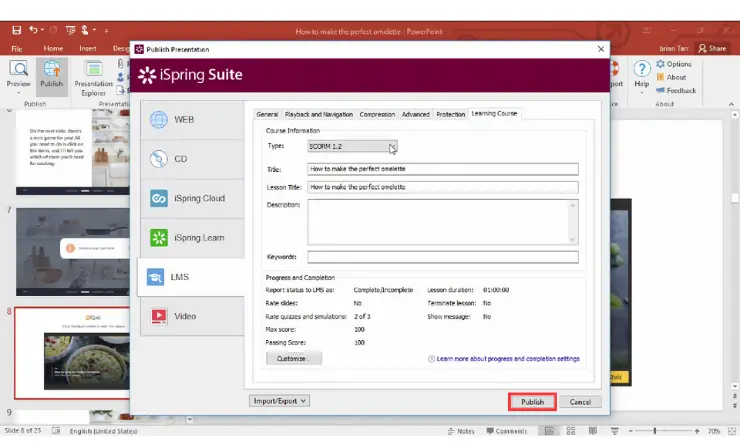Click brian Tarr account name
Image resolution: width=740 pixels, height=448 pixels.
tap(674, 48)
